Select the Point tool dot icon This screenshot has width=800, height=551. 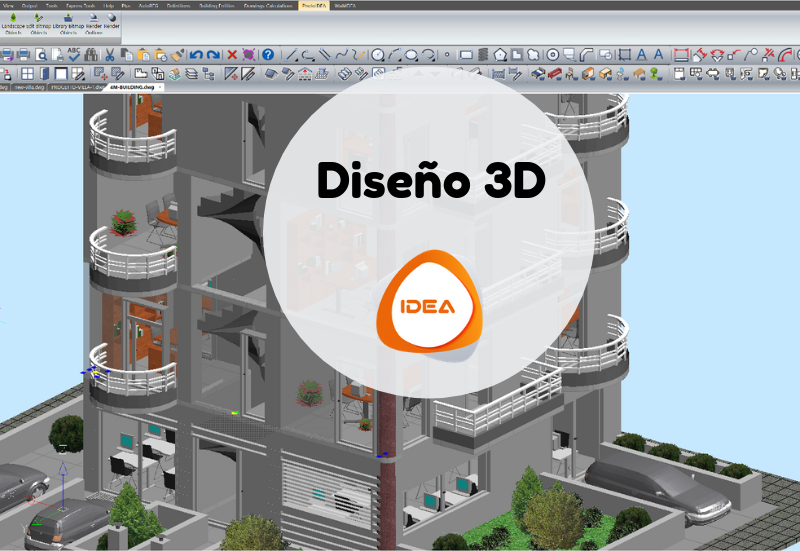pos(447,55)
